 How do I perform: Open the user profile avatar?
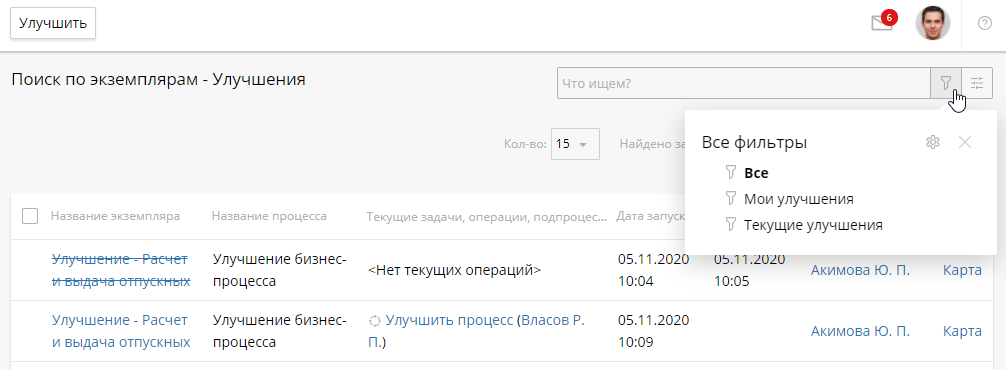[932, 23]
